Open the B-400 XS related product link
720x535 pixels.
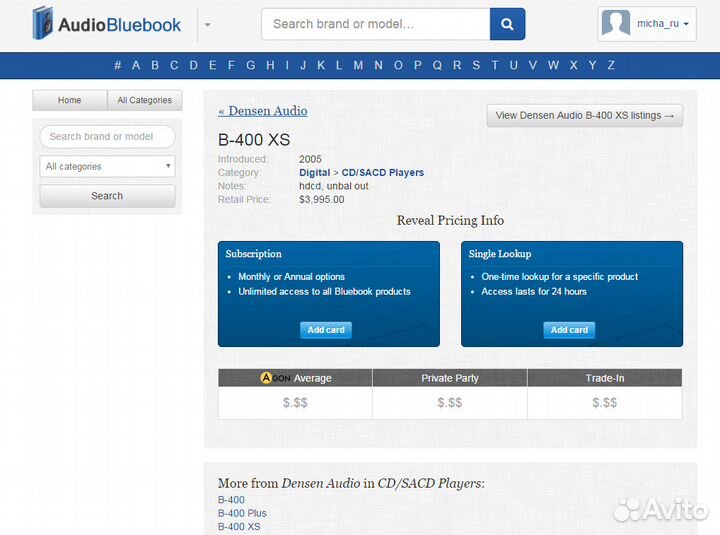[x=239, y=526]
